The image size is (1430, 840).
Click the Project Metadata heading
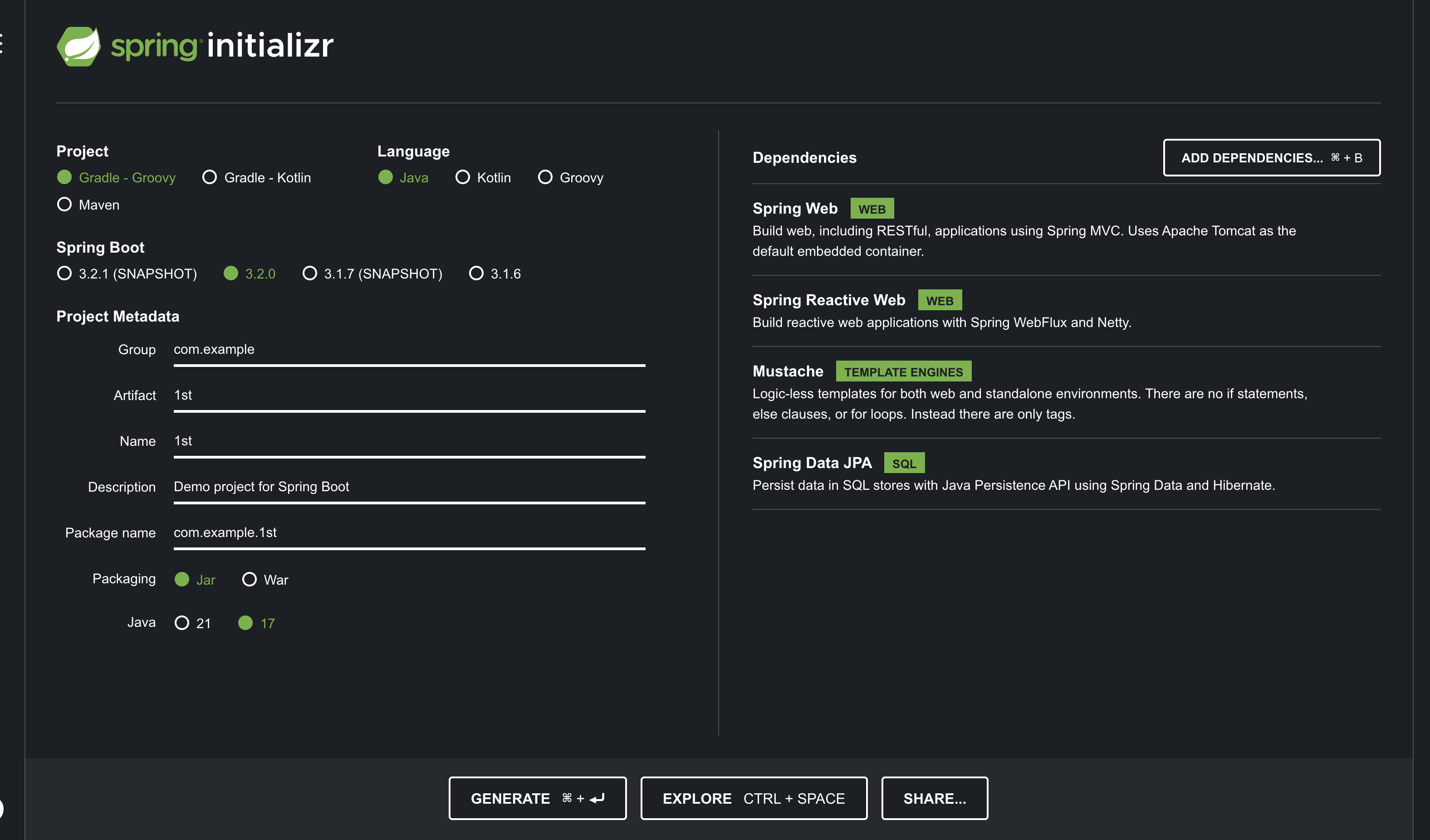pos(118,316)
